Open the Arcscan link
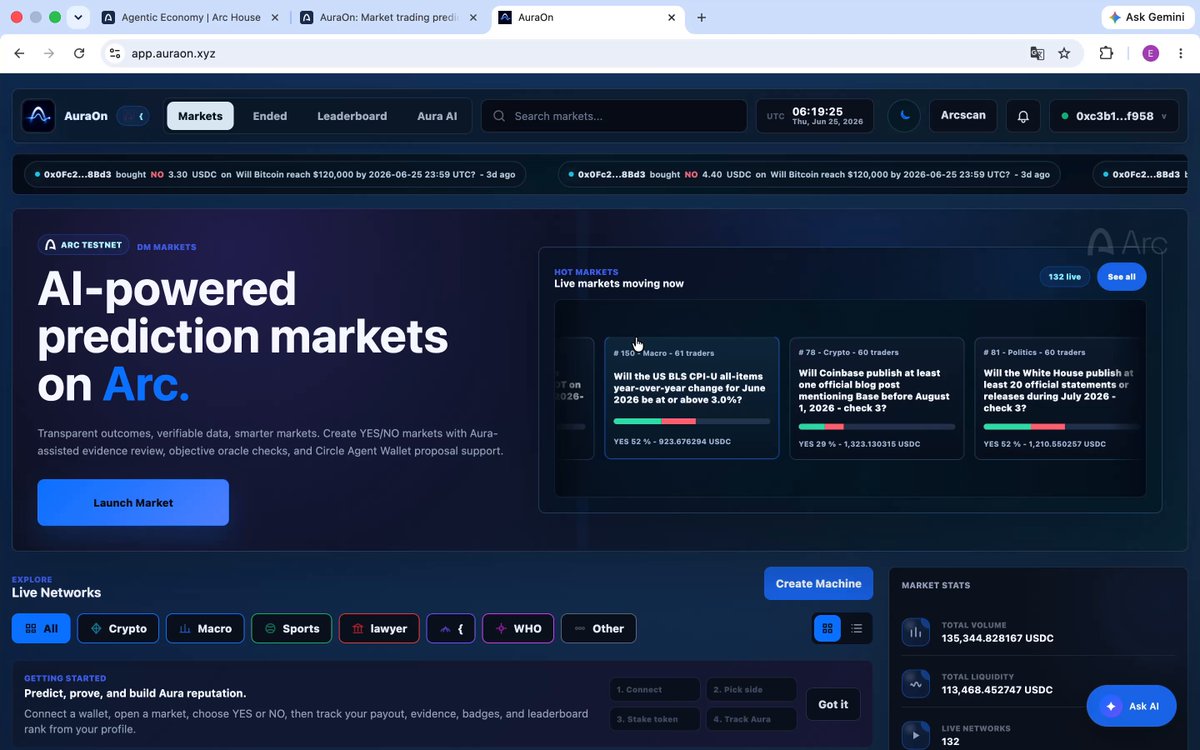The height and width of the screenshot is (750, 1200). point(963,116)
